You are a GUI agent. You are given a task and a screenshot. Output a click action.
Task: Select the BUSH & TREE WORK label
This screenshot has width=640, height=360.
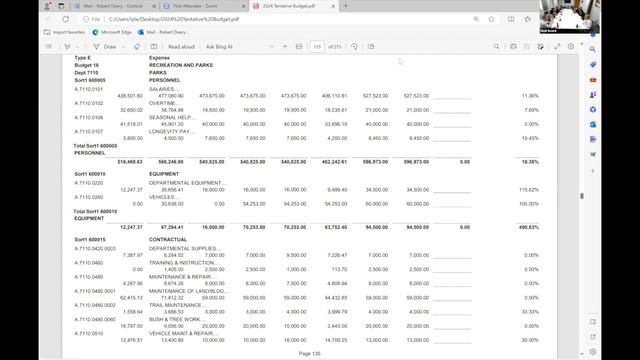(176, 319)
